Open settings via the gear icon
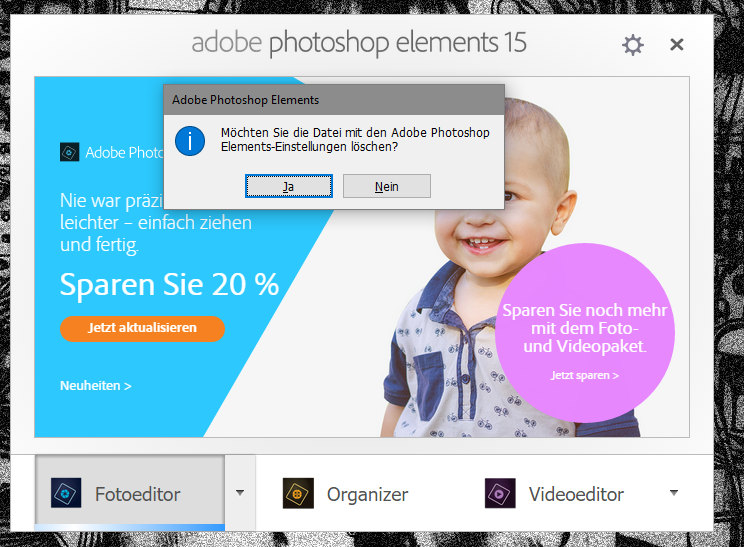This screenshot has width=744, height=547. click(x=632, y=45)
